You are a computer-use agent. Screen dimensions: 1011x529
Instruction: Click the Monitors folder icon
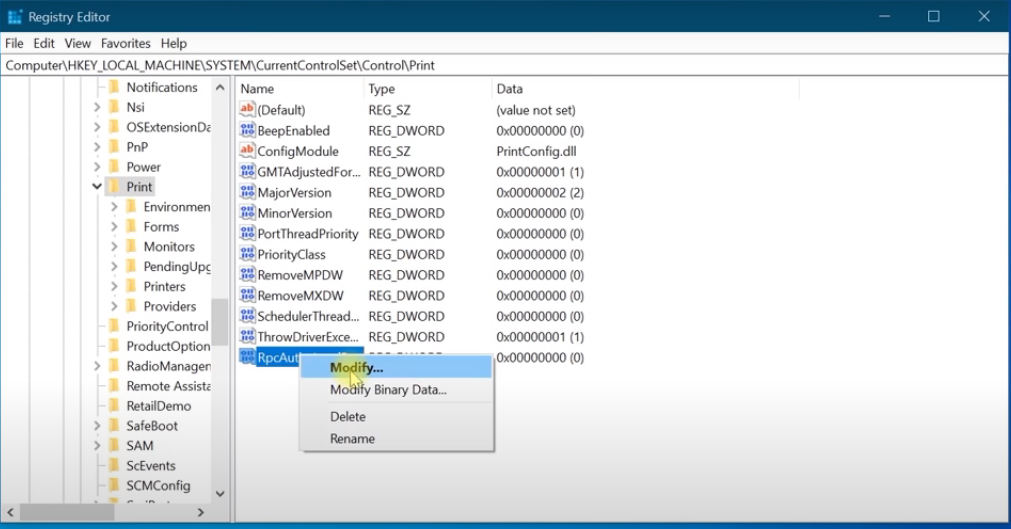[x=131, y=247]
